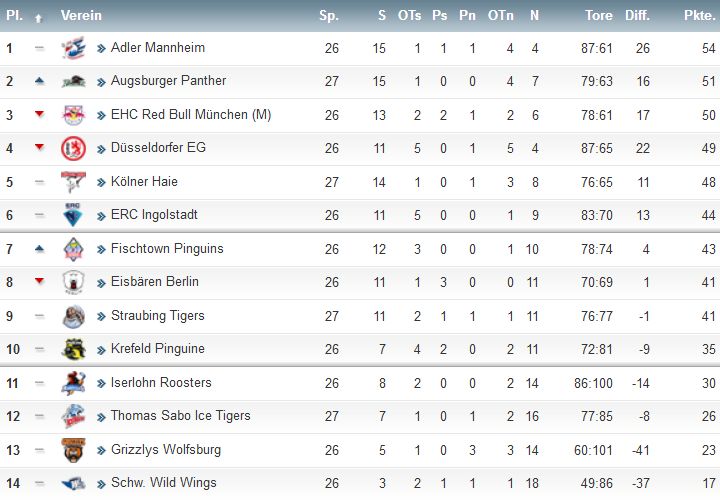Click the Kölner Haie shark logo

[x=73, y=182]
